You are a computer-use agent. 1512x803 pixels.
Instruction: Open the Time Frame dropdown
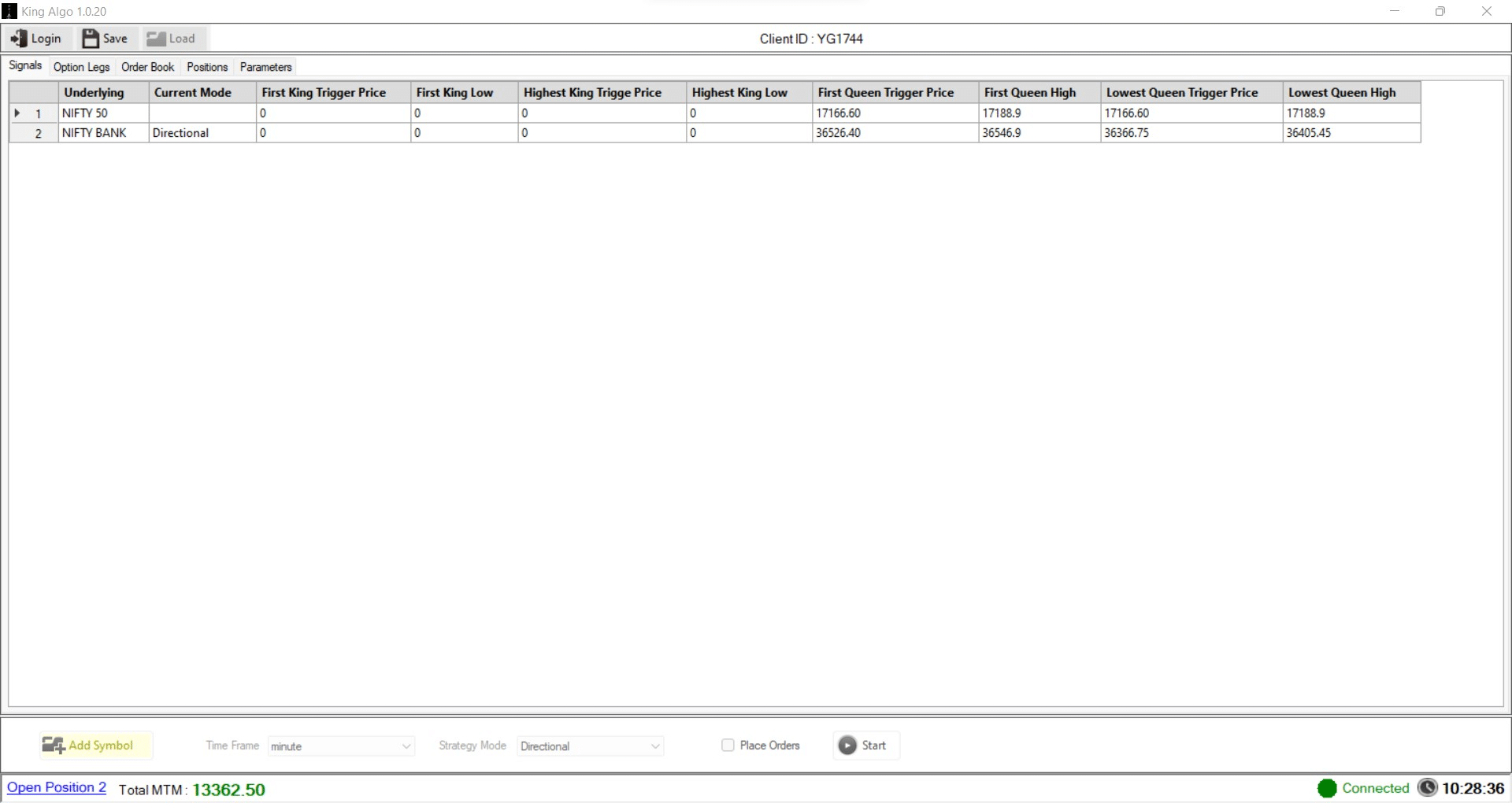click(341, 746)
